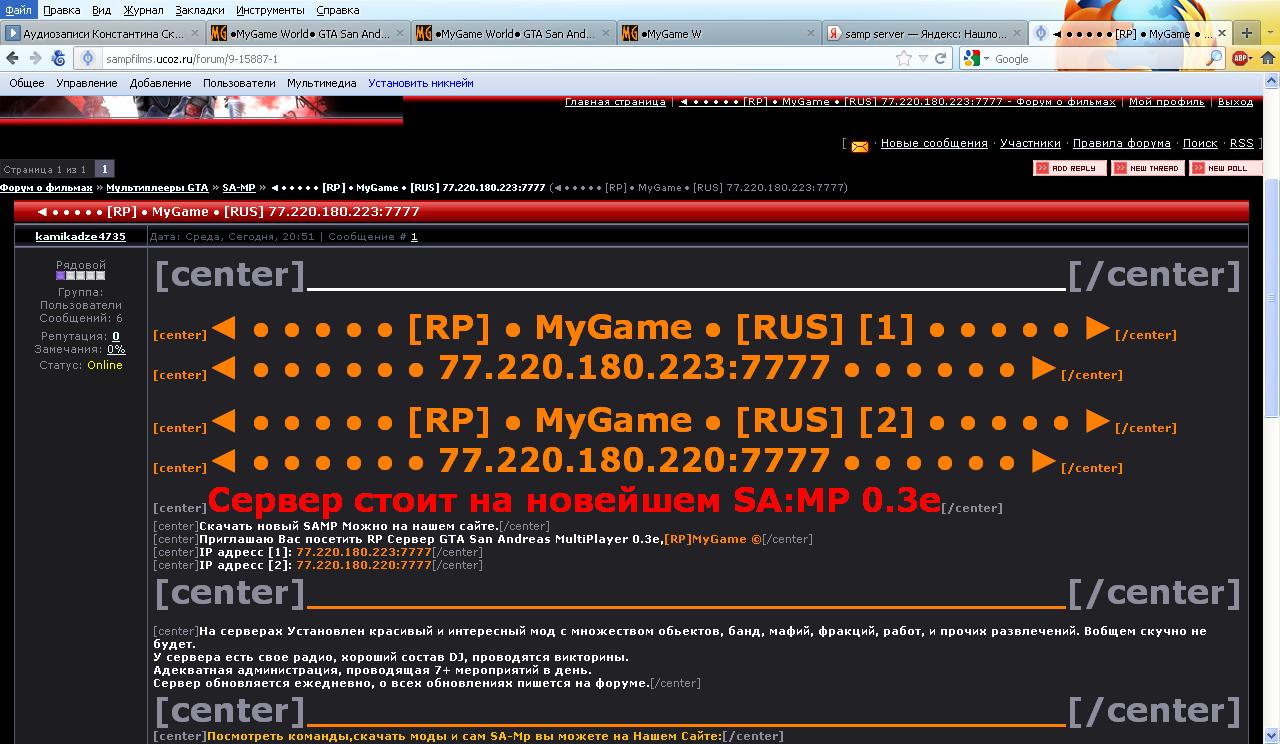Image resolution: width=1280 pixels, height=744 pixels.
Task: Open the Поиск forum link
Action: tap(1200, 143)
